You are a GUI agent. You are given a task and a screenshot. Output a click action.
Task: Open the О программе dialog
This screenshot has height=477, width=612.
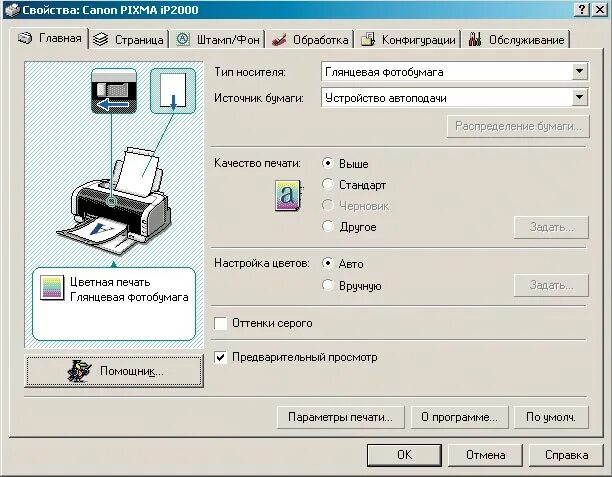pos(459,417)
